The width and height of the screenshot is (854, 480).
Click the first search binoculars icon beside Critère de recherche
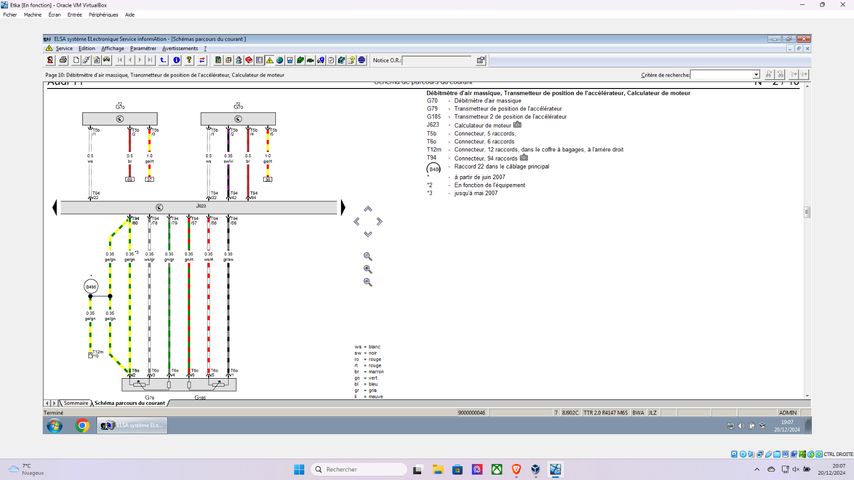coord(769,75)
